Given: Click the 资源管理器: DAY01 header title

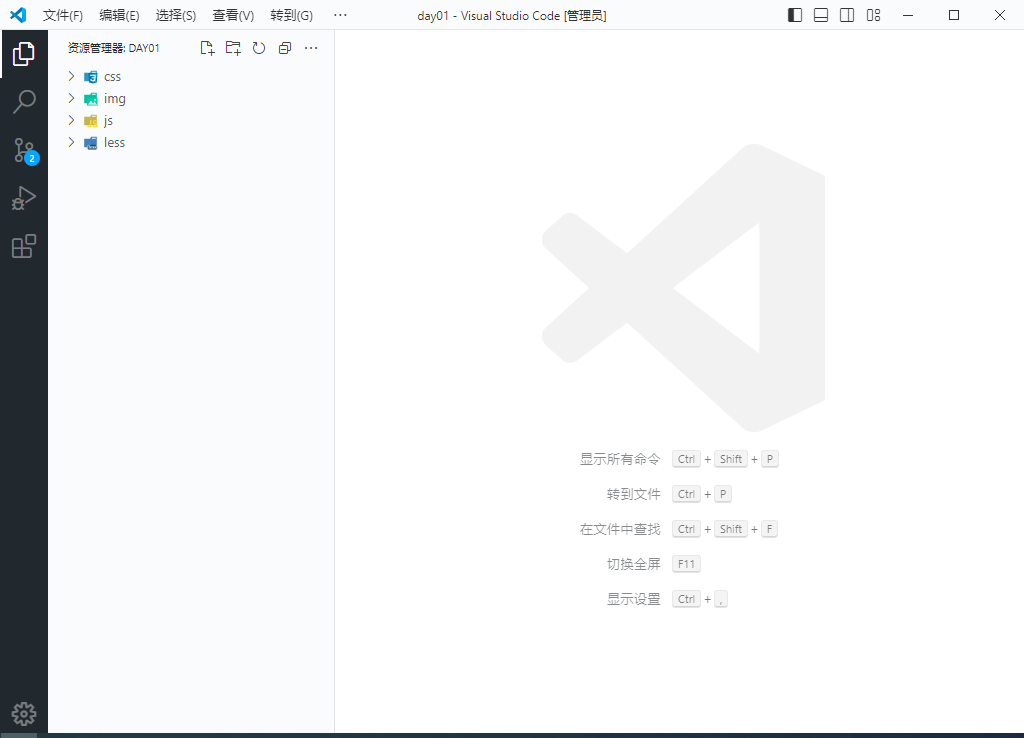Looking at the screenshot, I should 114,48.
